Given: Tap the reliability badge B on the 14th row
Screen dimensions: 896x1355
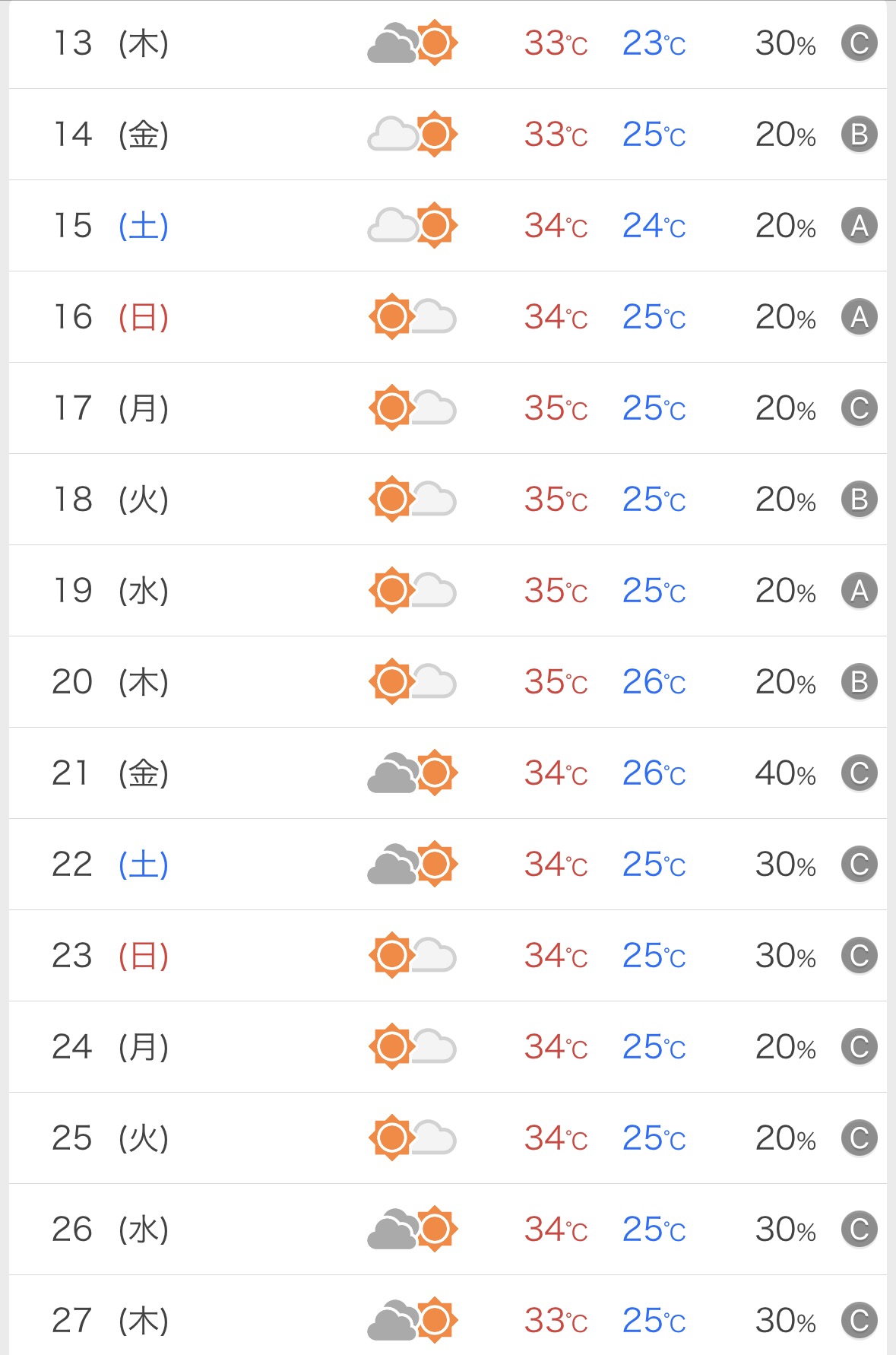Looking at the screenshot, I should tap(860, 135).
